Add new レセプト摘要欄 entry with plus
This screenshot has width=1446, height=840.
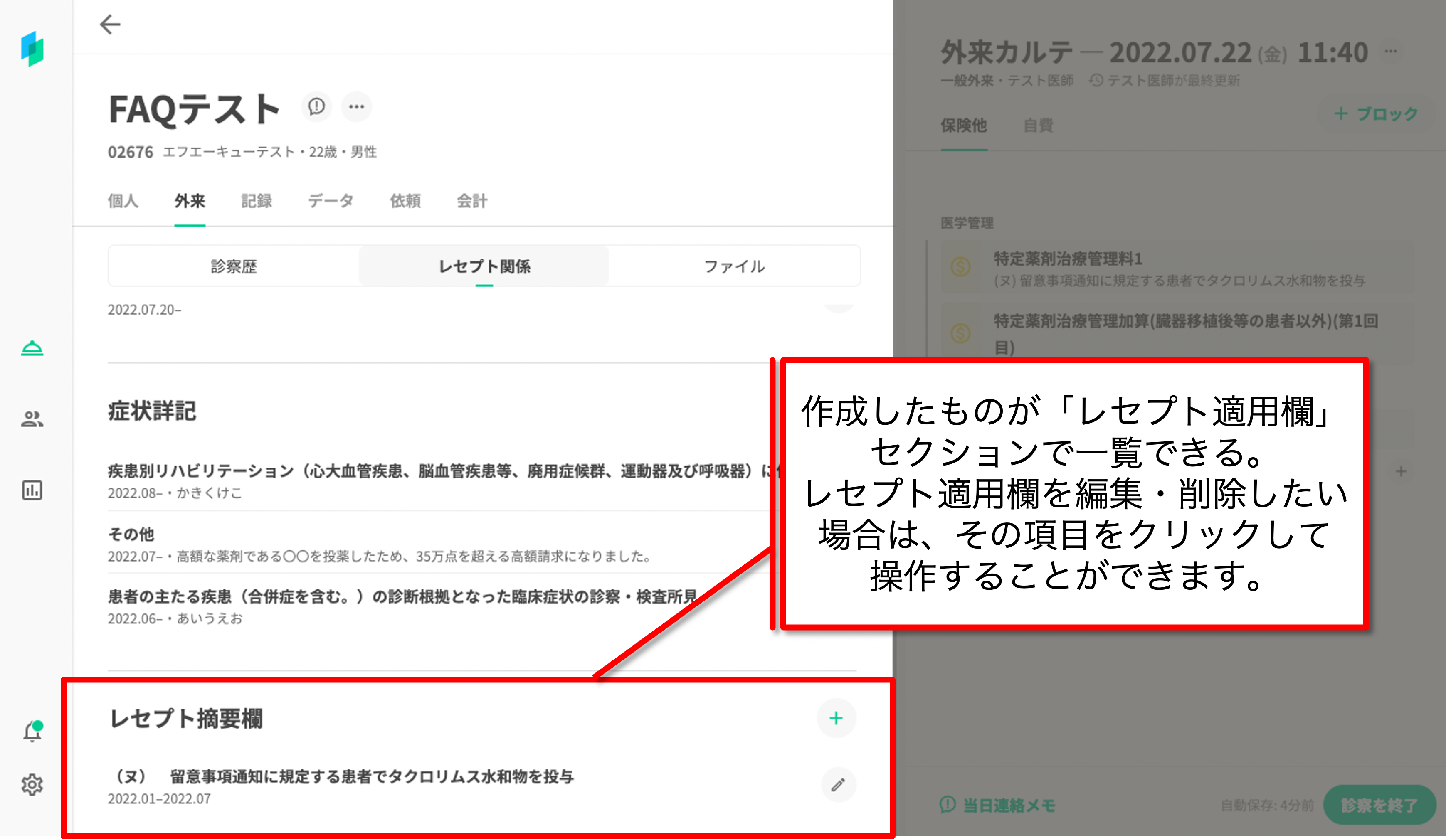click(x=836, y=718)
